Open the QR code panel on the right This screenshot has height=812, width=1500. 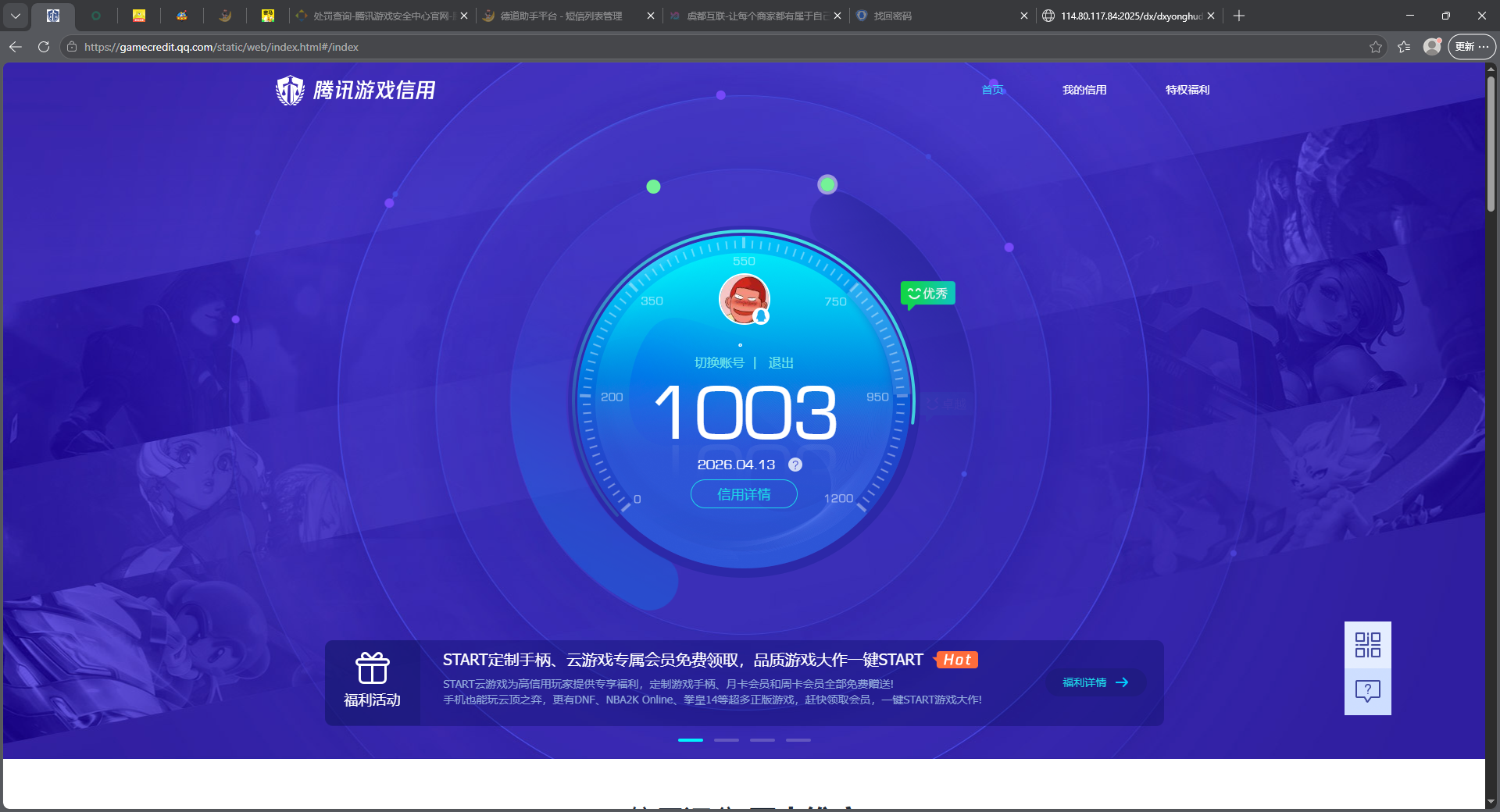pyautogui.click(x=1367, y=645)
